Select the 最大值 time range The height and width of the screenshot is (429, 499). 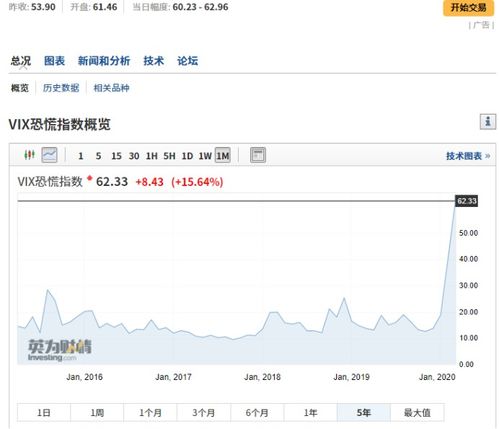tap(417, 413)
